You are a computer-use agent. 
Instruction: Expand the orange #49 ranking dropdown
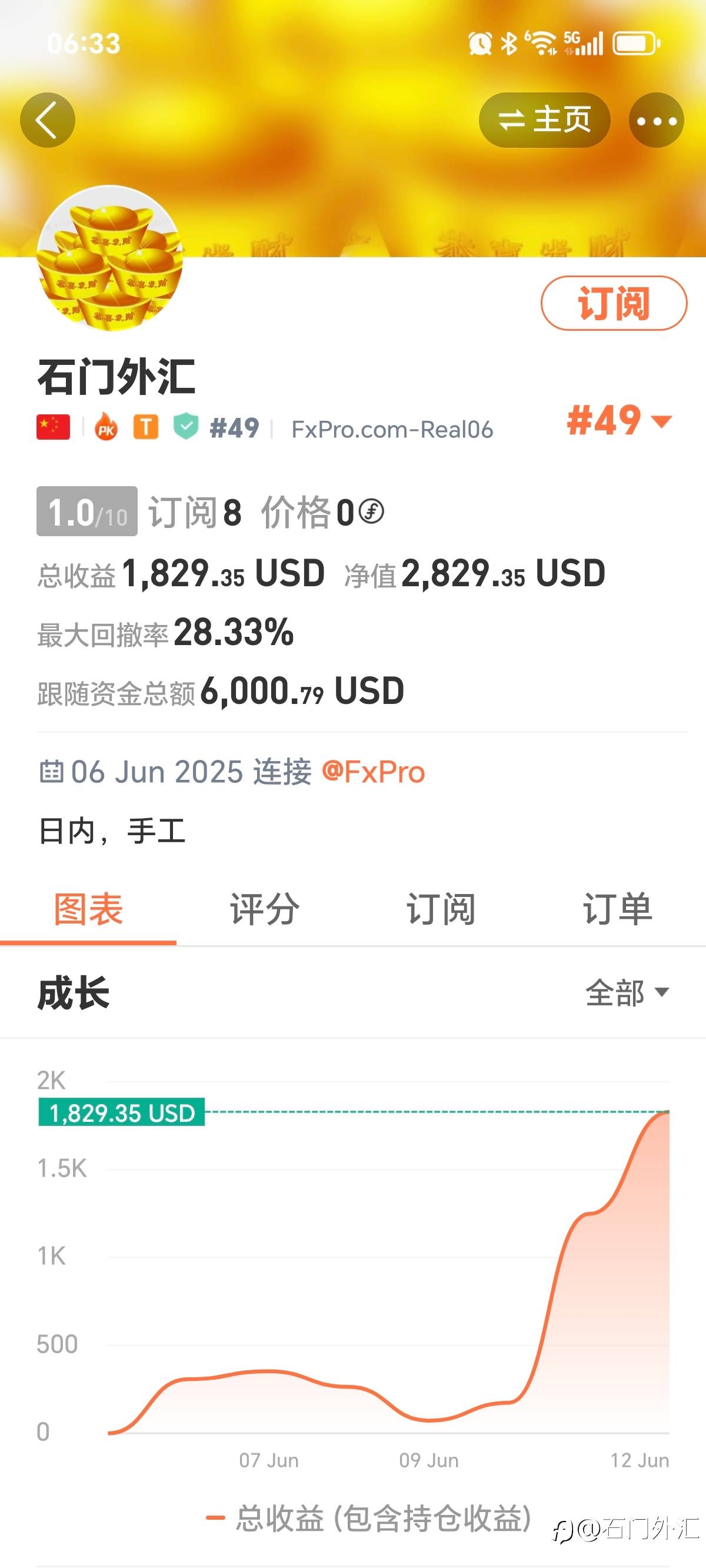click(x=619, y=420)
